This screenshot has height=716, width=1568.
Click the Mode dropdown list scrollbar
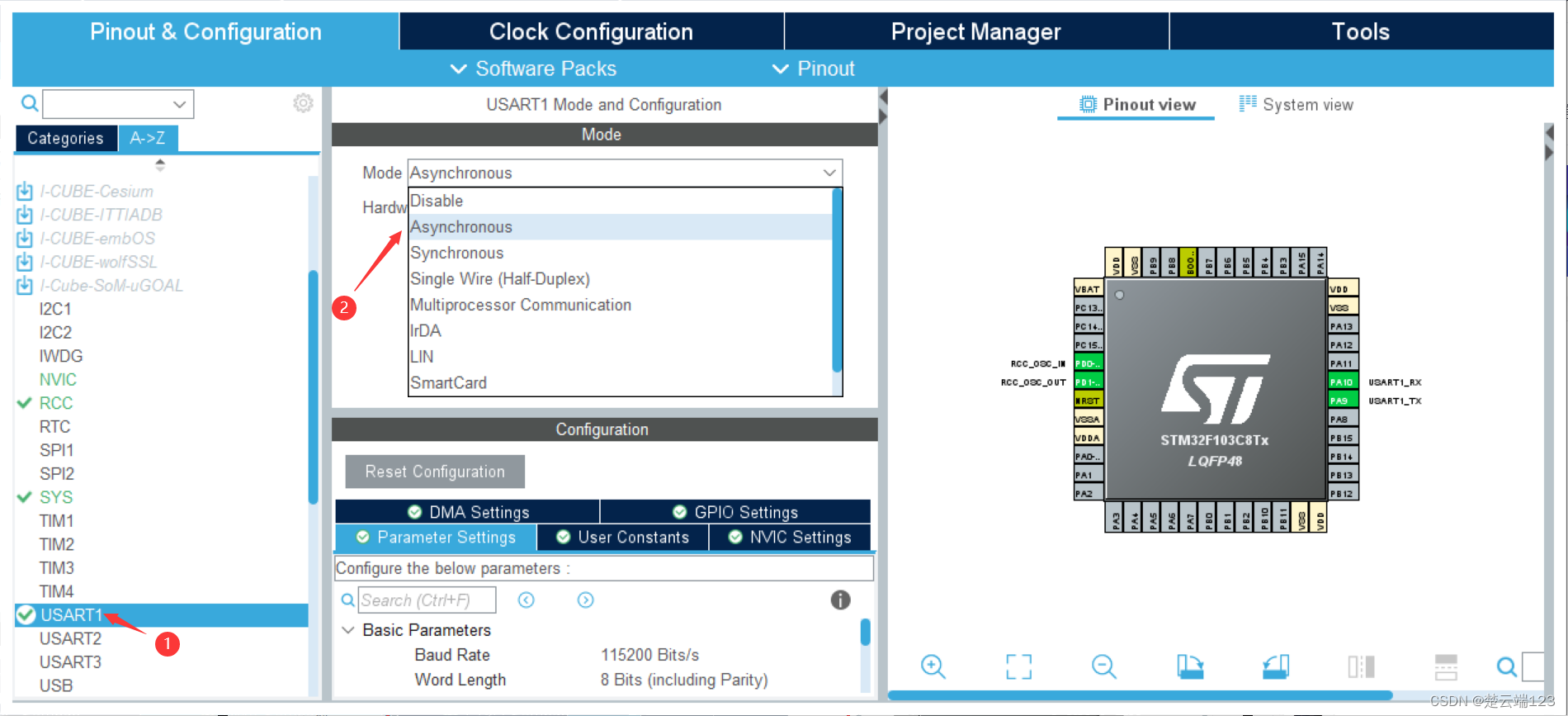[x=838, y=281]
